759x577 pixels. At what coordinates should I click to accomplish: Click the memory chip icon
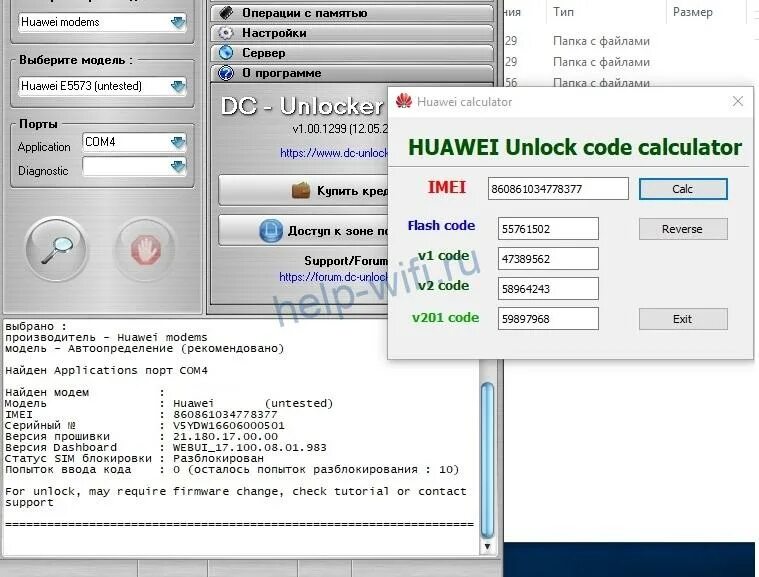(x=226, y=13)
